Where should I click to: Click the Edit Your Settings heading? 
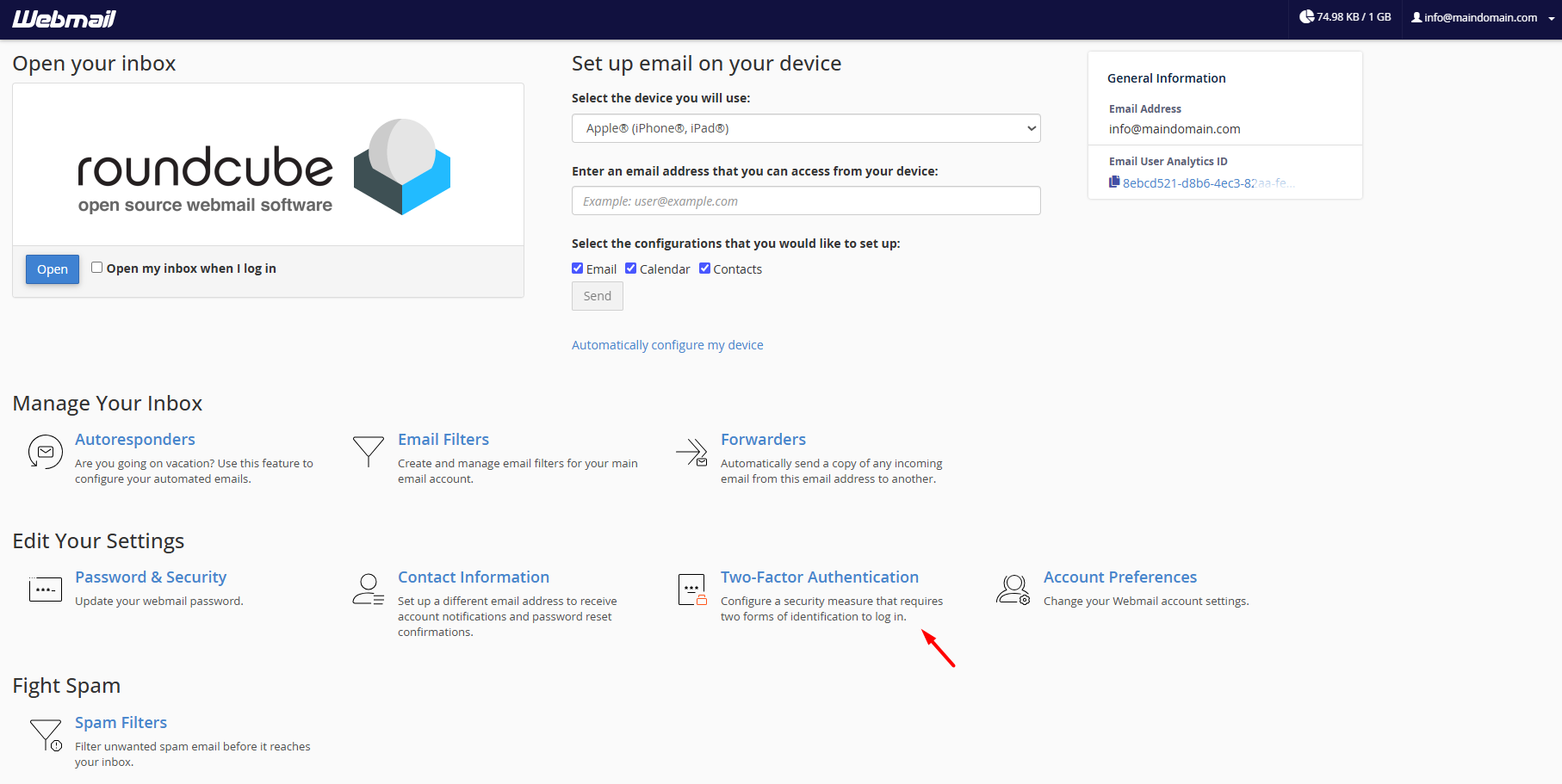(x=98, y=541)
